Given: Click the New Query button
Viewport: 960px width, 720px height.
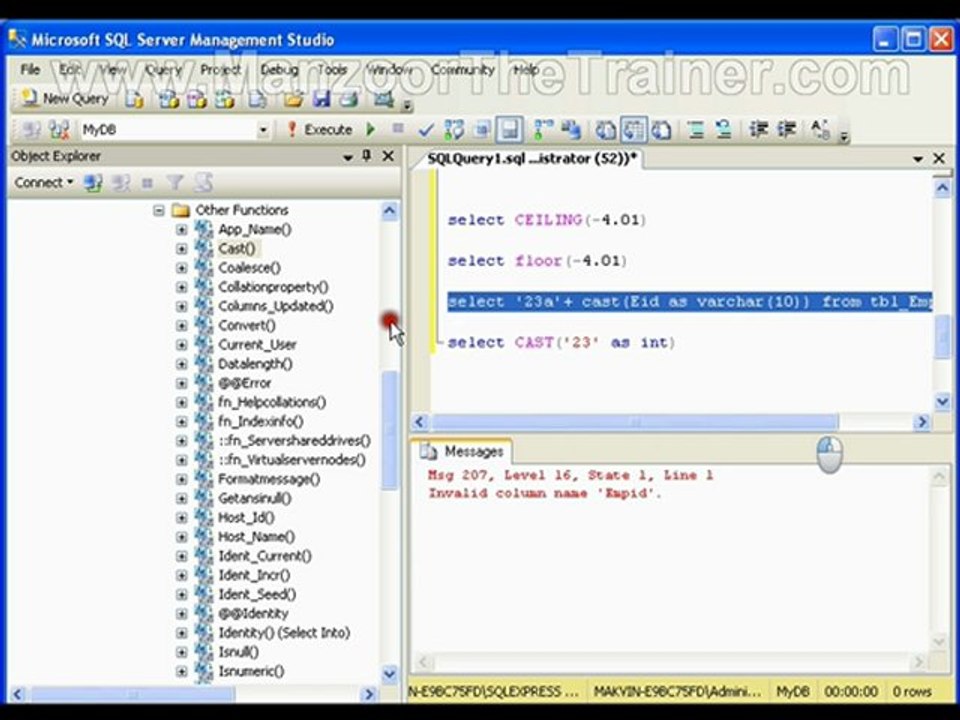Looking at the screenshot, I should tap(65, 99).
